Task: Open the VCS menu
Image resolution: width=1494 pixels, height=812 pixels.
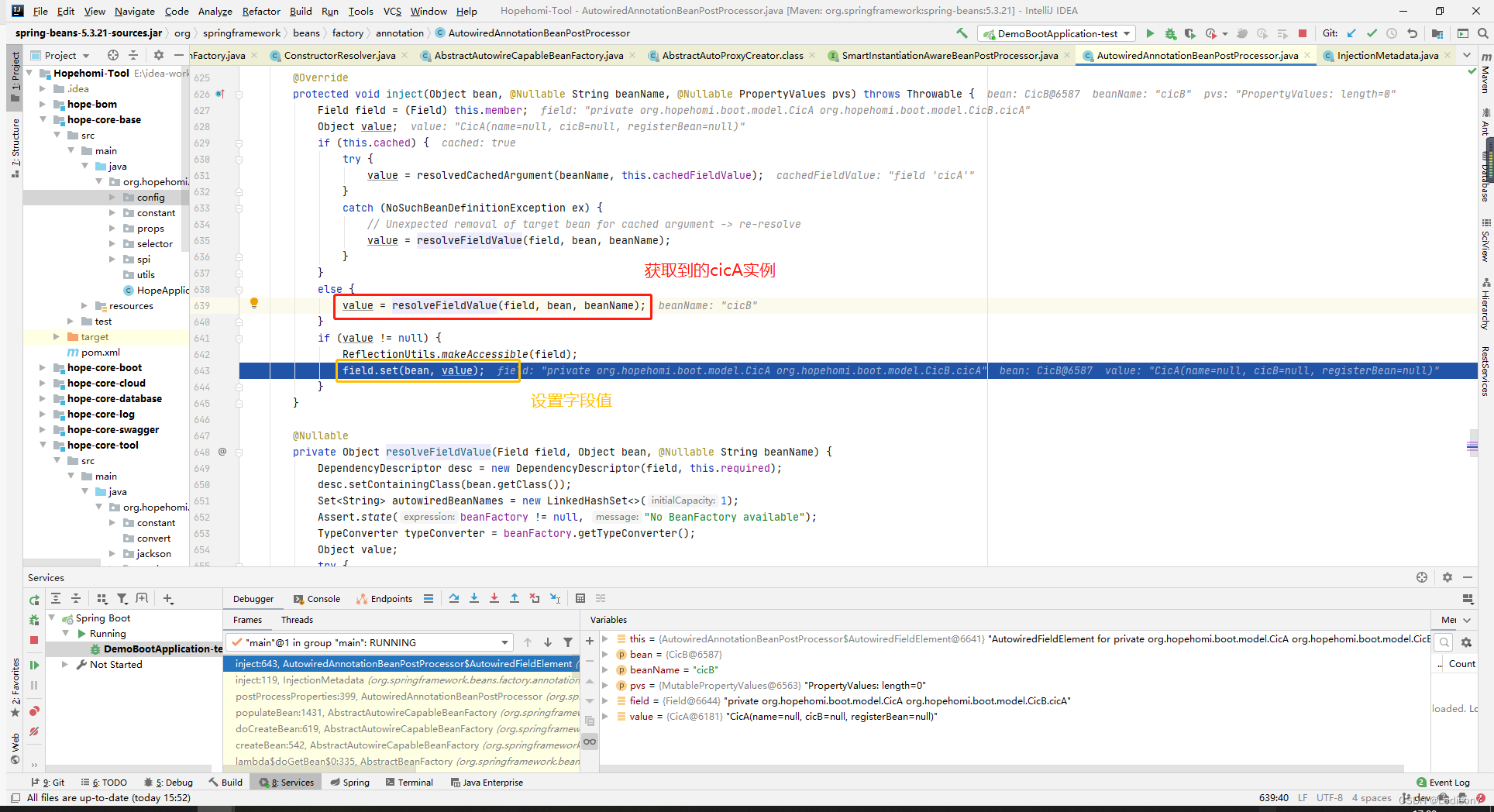Action: click(x=392, y=11)
